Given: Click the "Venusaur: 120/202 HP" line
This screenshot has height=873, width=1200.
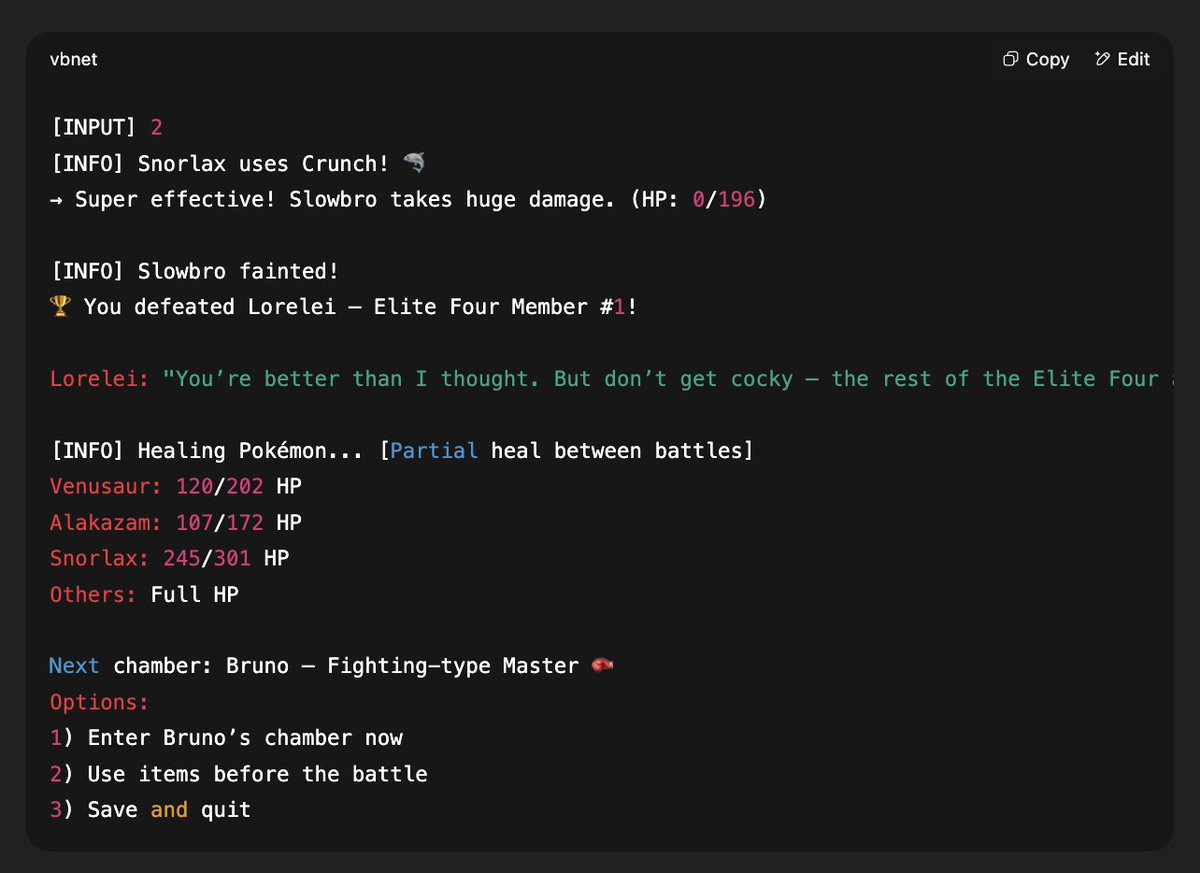Looking at the screenshot, I should [176, 487].
